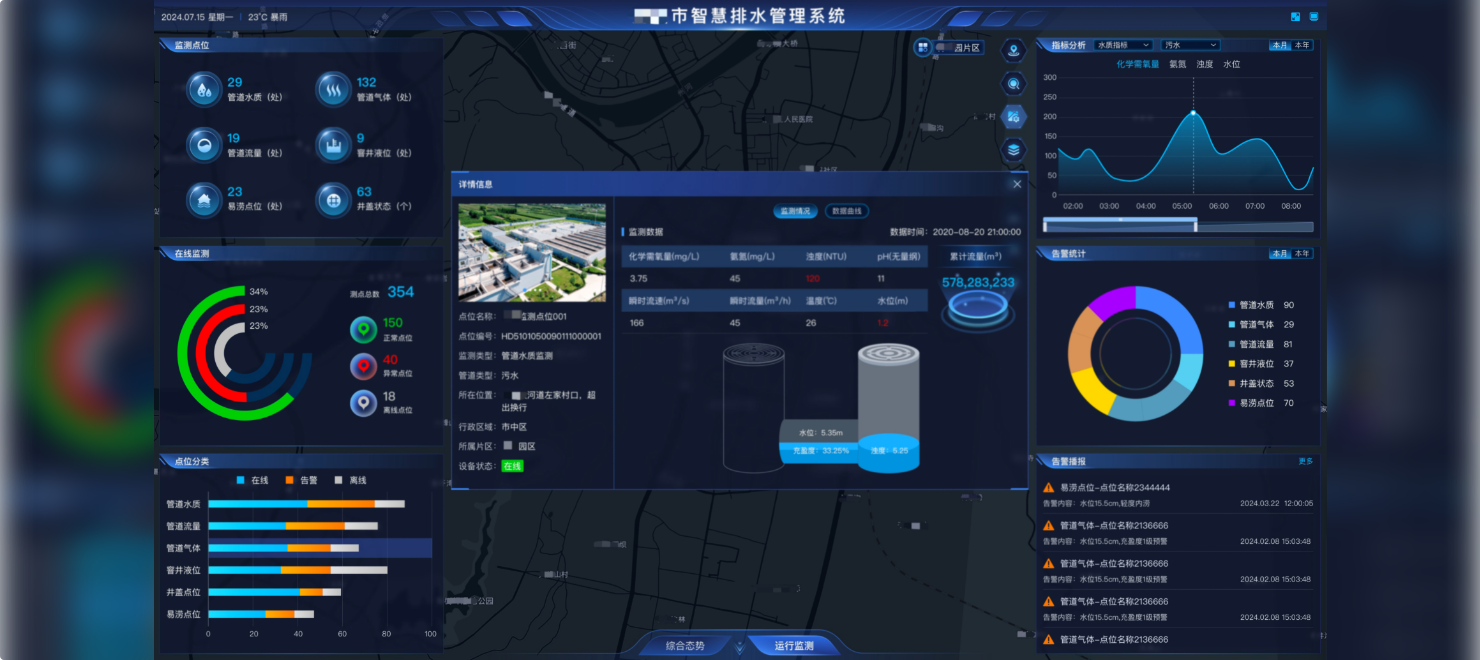Viewport: 1480px width, 660px height.
Task: Click the map location pin tool icon
Action: click(1014, 50)
